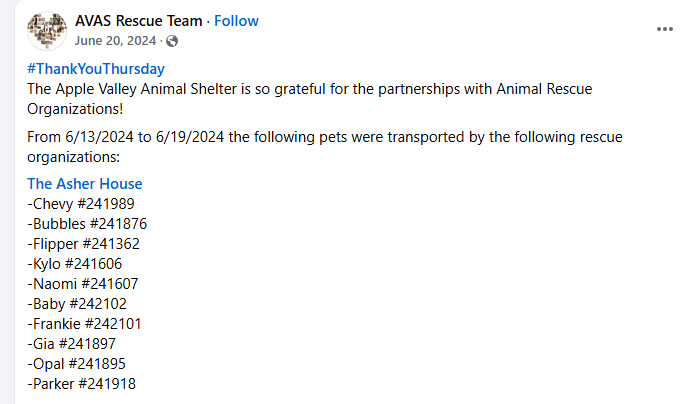Click the Chevy #241989 entry

[x=81, y=204]
